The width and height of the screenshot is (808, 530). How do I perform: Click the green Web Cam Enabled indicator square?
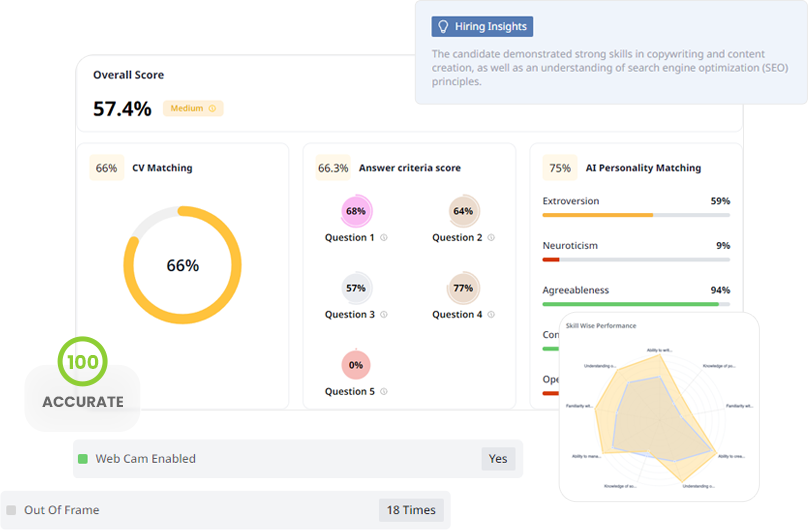tap(83, 459)
